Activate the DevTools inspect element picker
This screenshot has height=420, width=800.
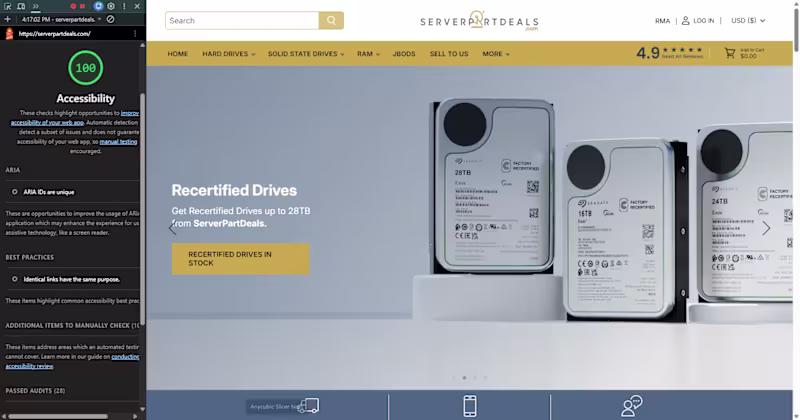point(8,6)
